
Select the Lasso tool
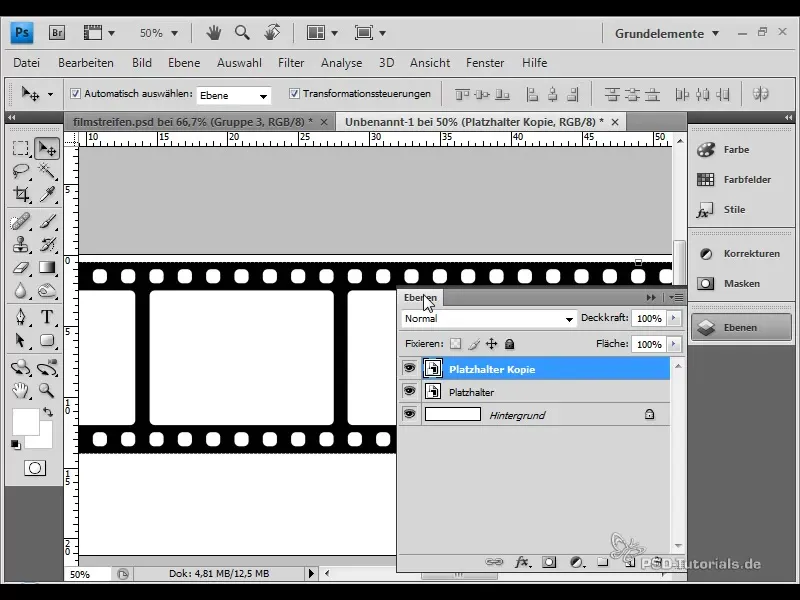click(x=20, y=171)
